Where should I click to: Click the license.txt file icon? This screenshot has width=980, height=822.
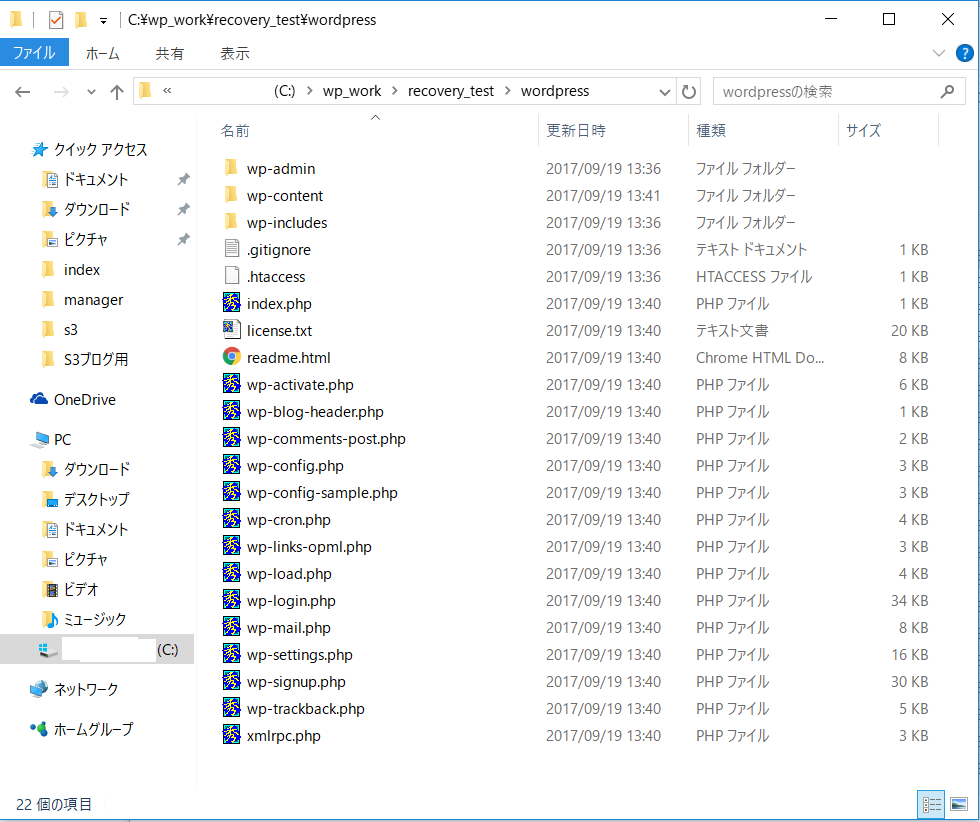coord(231,329)
